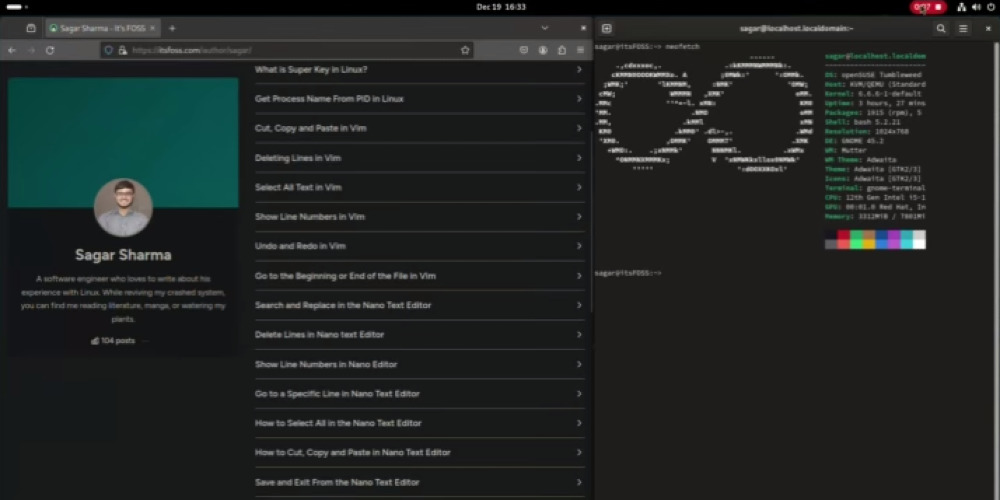
Task: Open the clock Dec 19 16:33 menu
Action: [x=501, y=7]
